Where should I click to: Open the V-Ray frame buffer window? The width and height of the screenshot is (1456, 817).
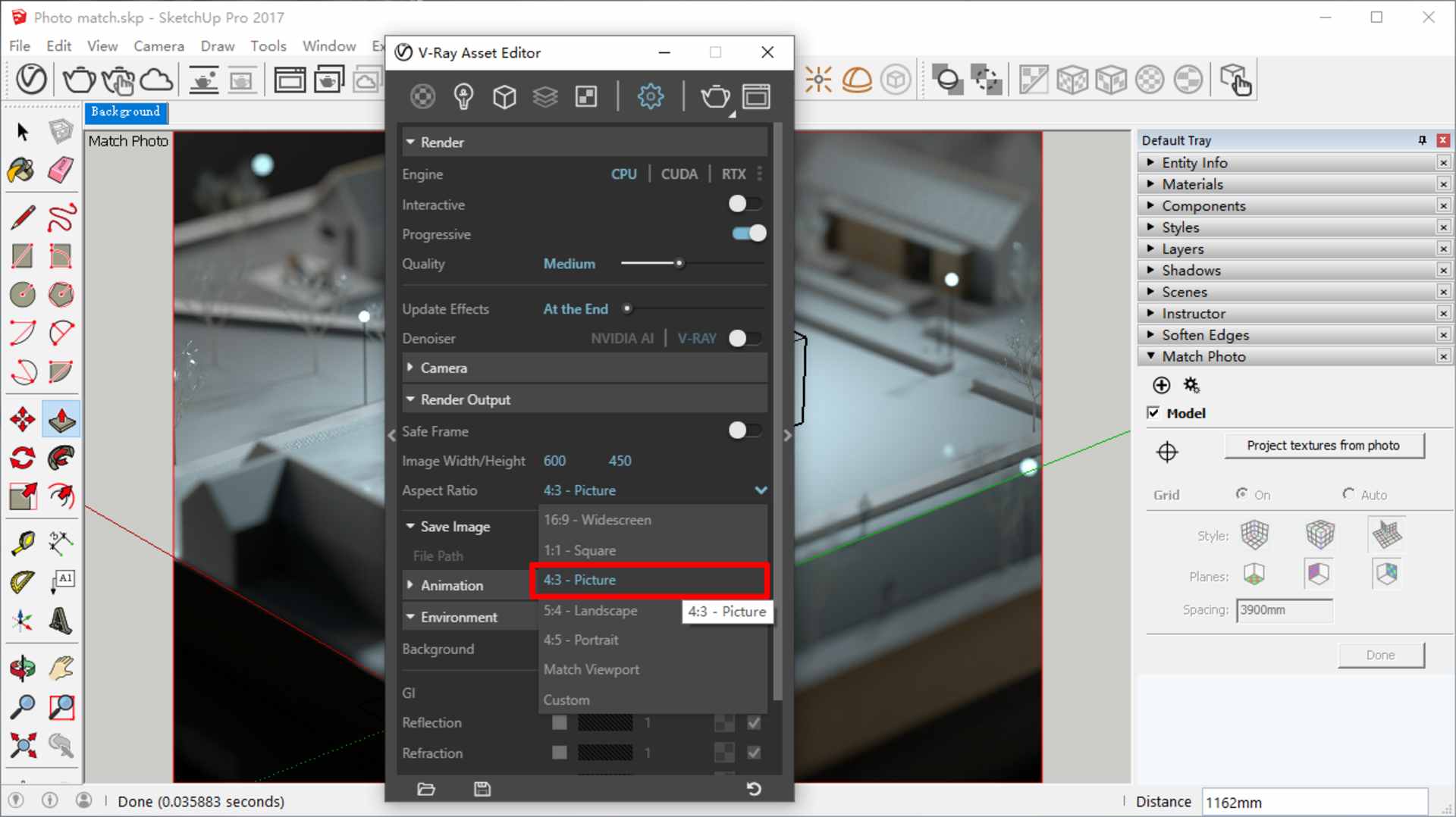tap(756, 96)
